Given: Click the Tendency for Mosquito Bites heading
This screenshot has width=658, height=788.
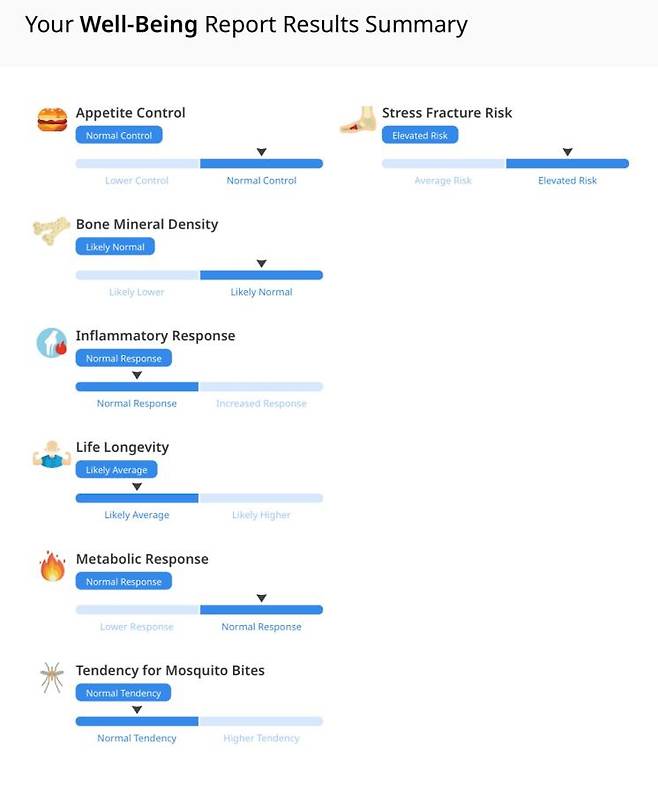Looking at the screenshot, I should 170,670.
